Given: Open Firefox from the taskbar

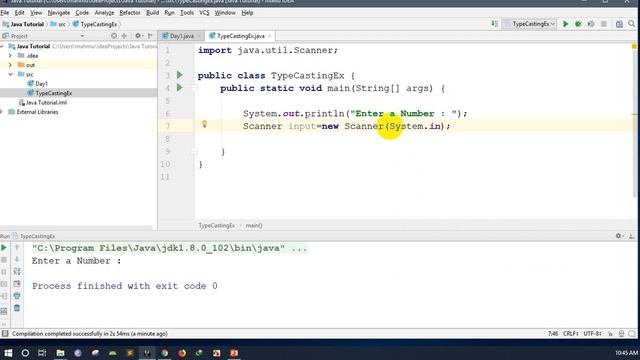Looking at the screenshot, I should point(182,353).
